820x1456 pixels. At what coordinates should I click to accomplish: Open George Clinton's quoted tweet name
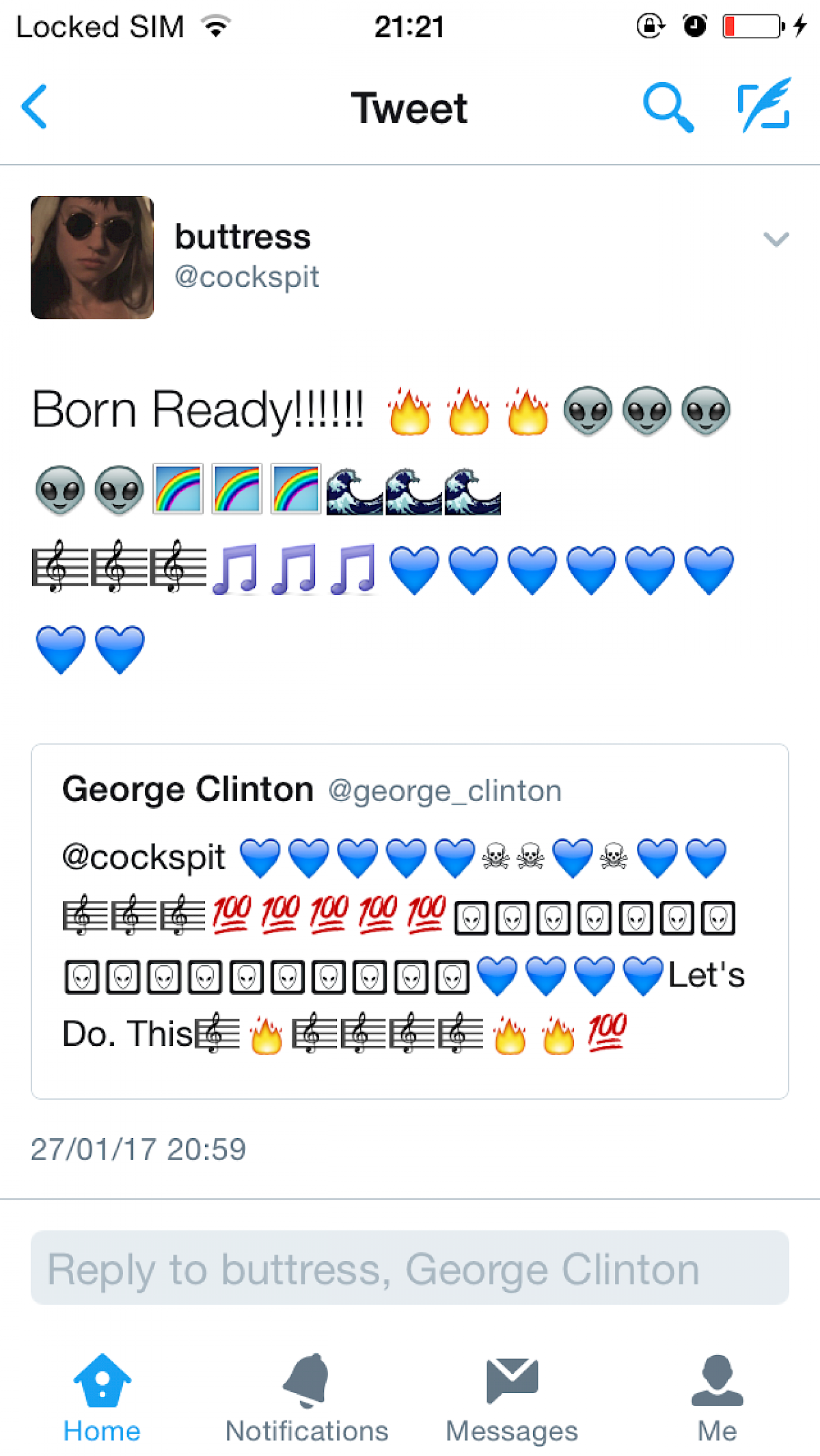point(188,790)
